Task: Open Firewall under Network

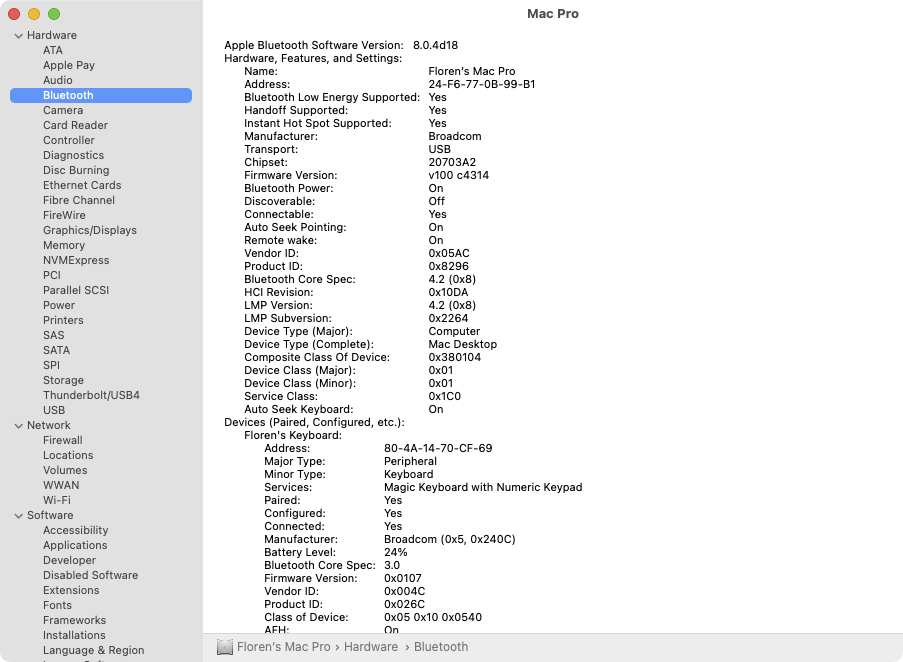Action: point(63,440)
